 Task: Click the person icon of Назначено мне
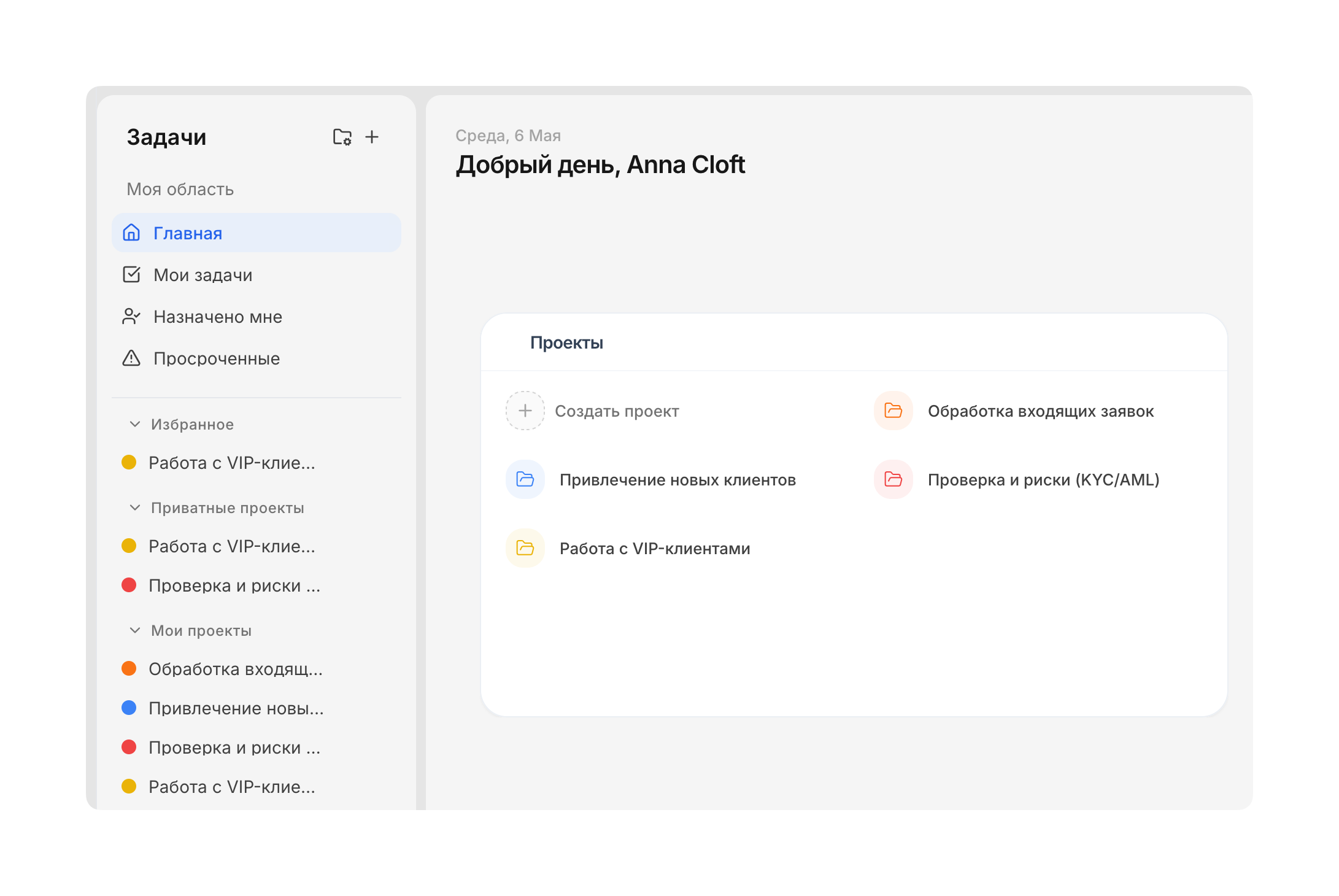131,316
